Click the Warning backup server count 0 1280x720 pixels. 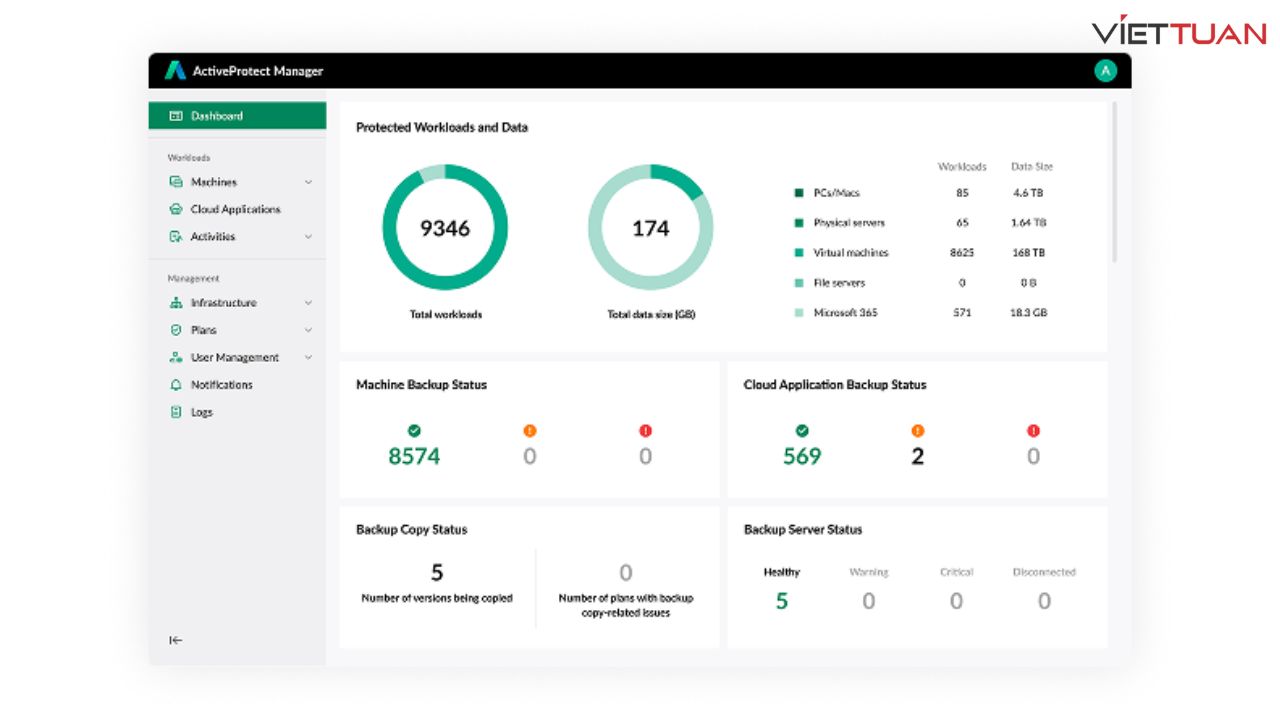point(869,601)
